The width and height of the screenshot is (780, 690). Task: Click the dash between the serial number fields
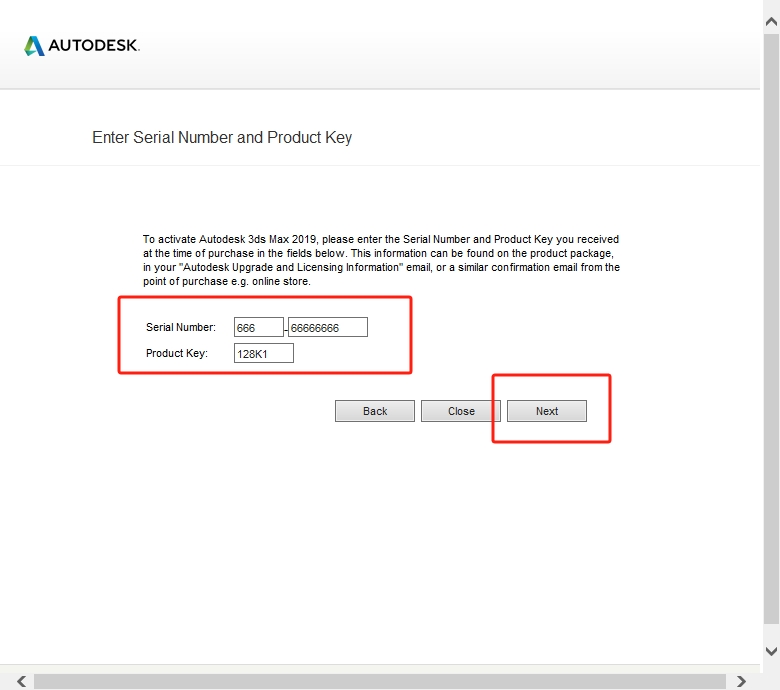point(286,328)
